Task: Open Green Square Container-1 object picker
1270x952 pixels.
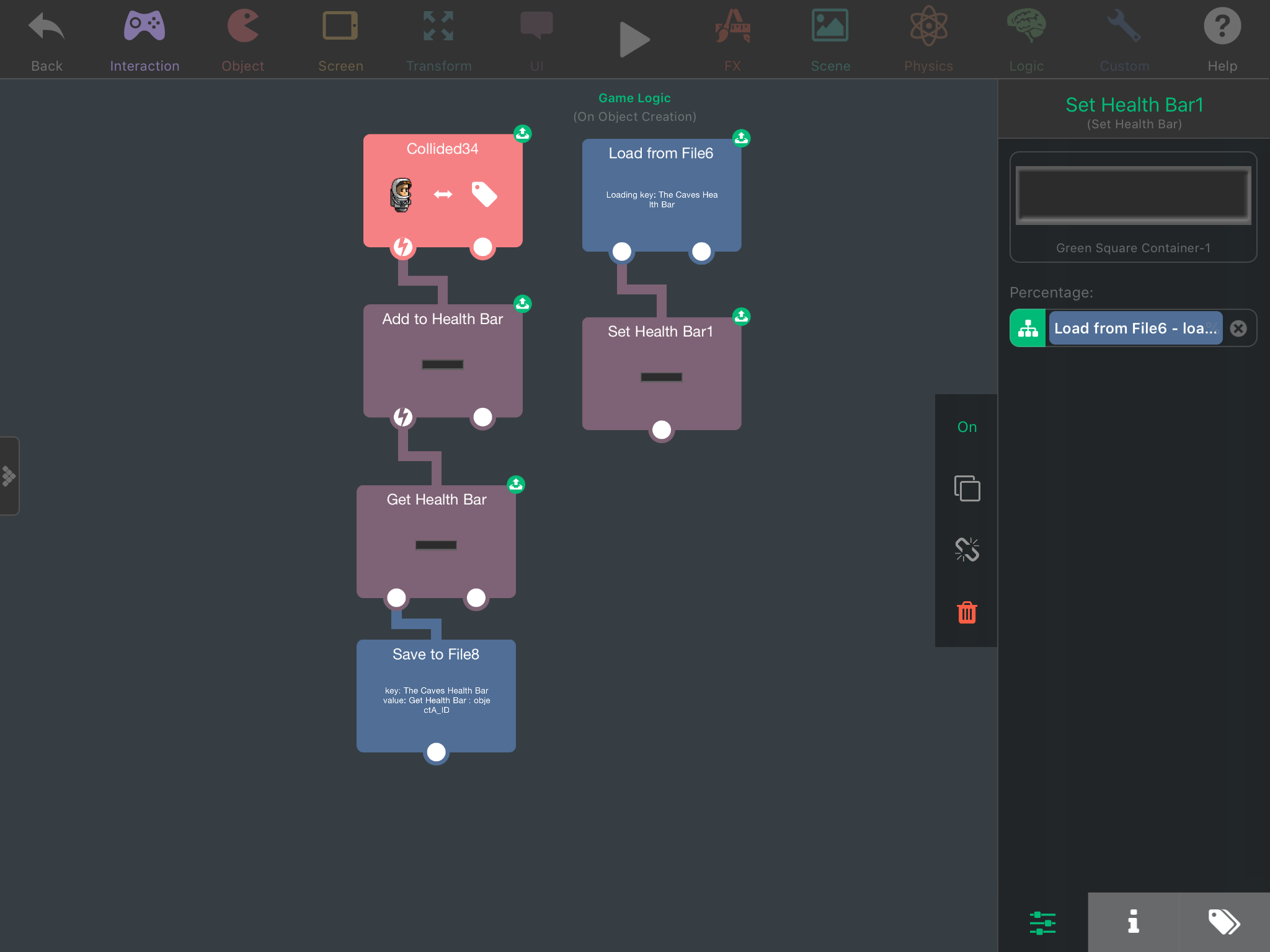Action: tap(1133, 206)
